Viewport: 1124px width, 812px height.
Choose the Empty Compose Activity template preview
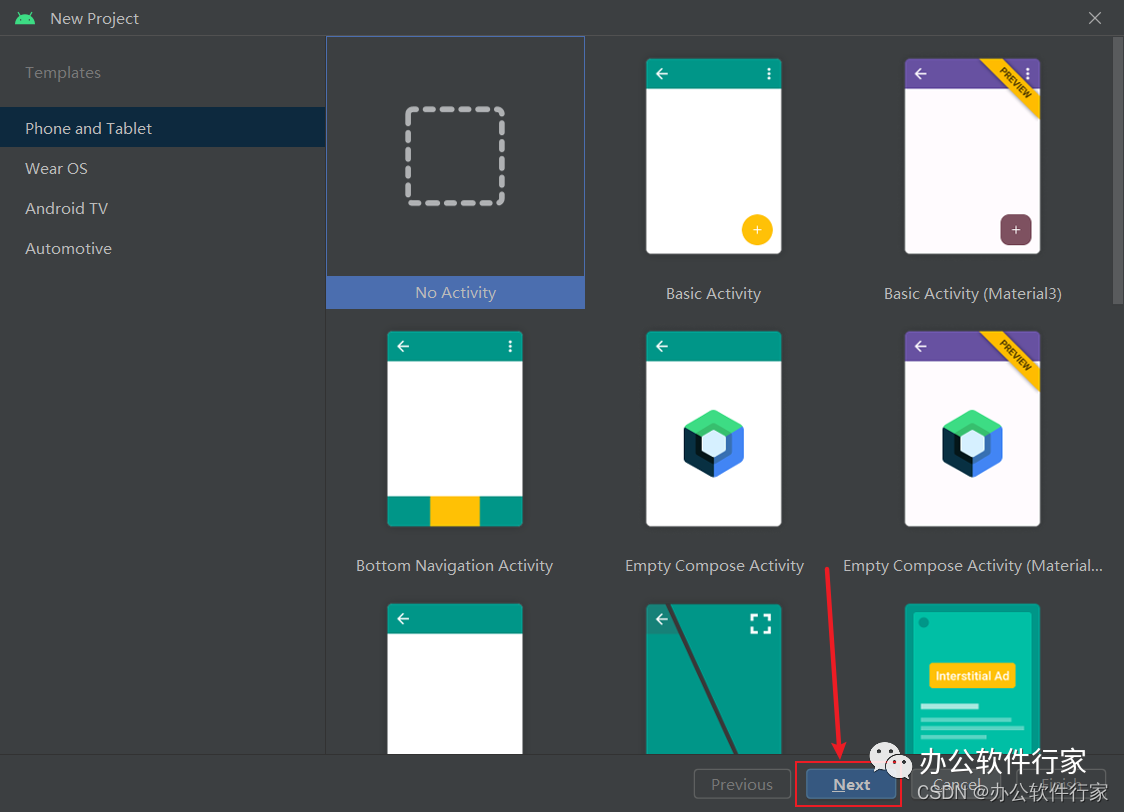click(x=713, y=429)
